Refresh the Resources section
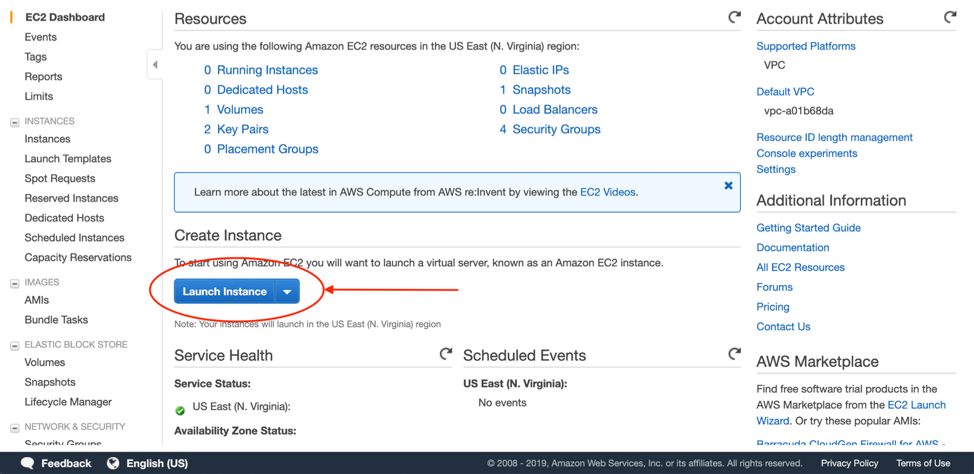974x474 pixels. tap(734, 18)
